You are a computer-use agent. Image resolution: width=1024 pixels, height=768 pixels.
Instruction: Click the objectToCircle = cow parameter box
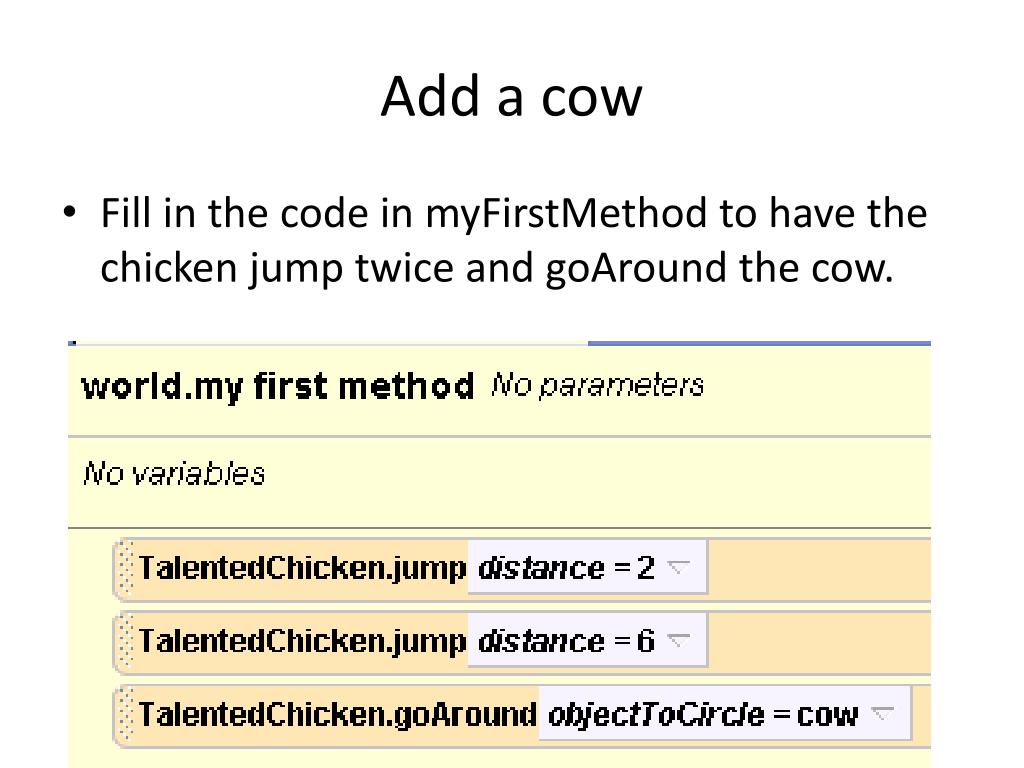click(x=725, y=714)
